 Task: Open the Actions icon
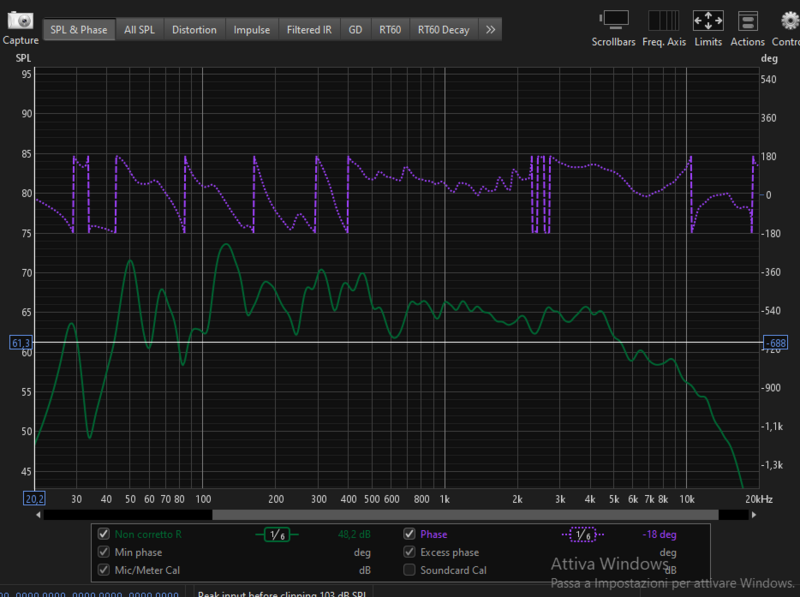(747, 20)
